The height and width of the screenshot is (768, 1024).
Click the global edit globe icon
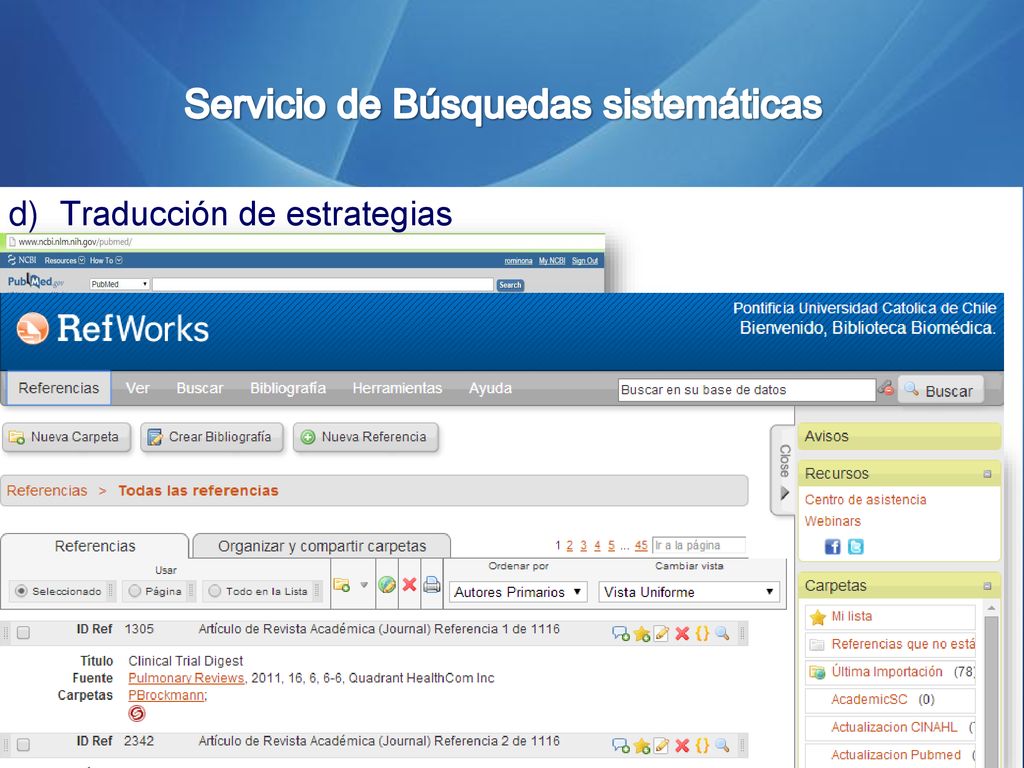point(387,584)
